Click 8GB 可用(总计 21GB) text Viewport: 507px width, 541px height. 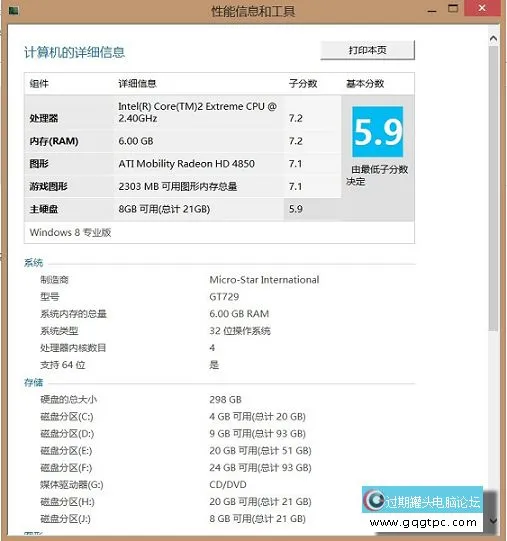[164, 209]
